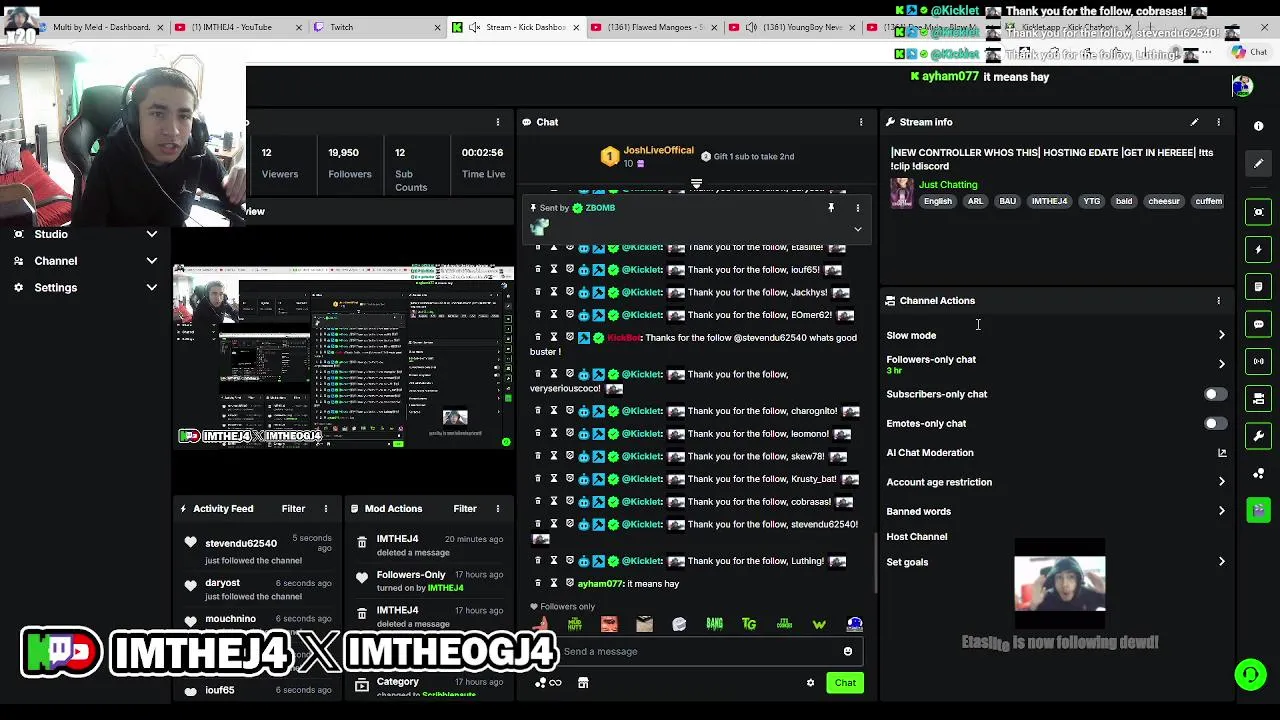
Task: Open the emoji picker in message box
Action: click(847, 651)
